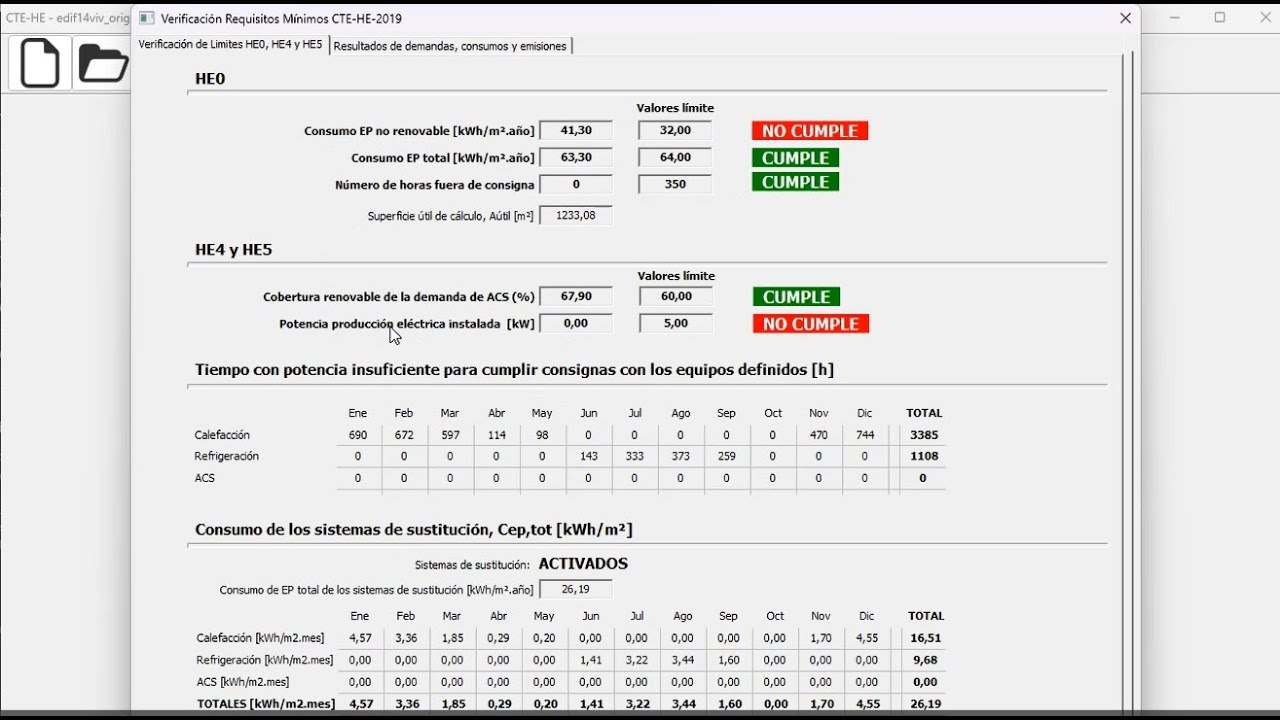Click the new document icon in CTE-HE toolbar

40,63
